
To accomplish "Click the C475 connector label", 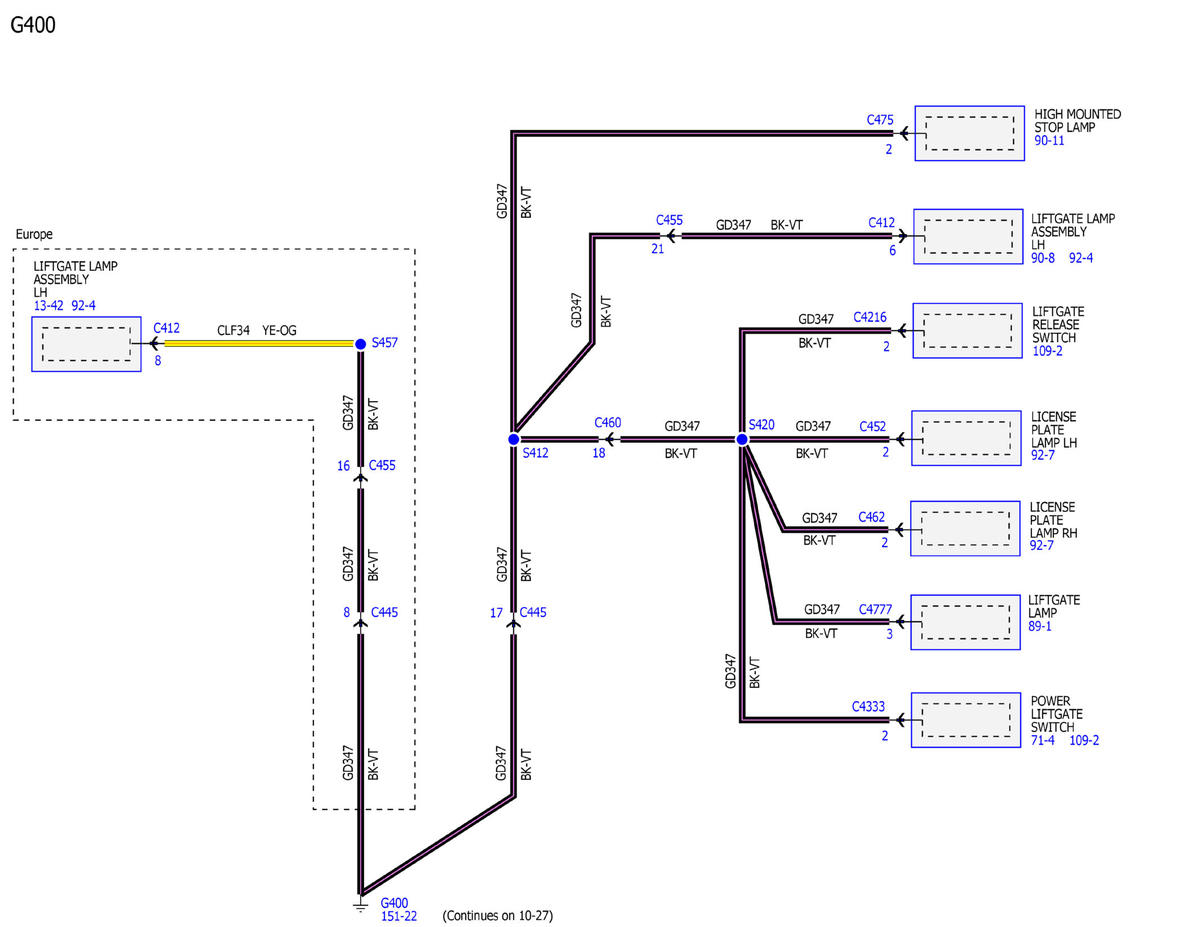I will pos(880,120).
